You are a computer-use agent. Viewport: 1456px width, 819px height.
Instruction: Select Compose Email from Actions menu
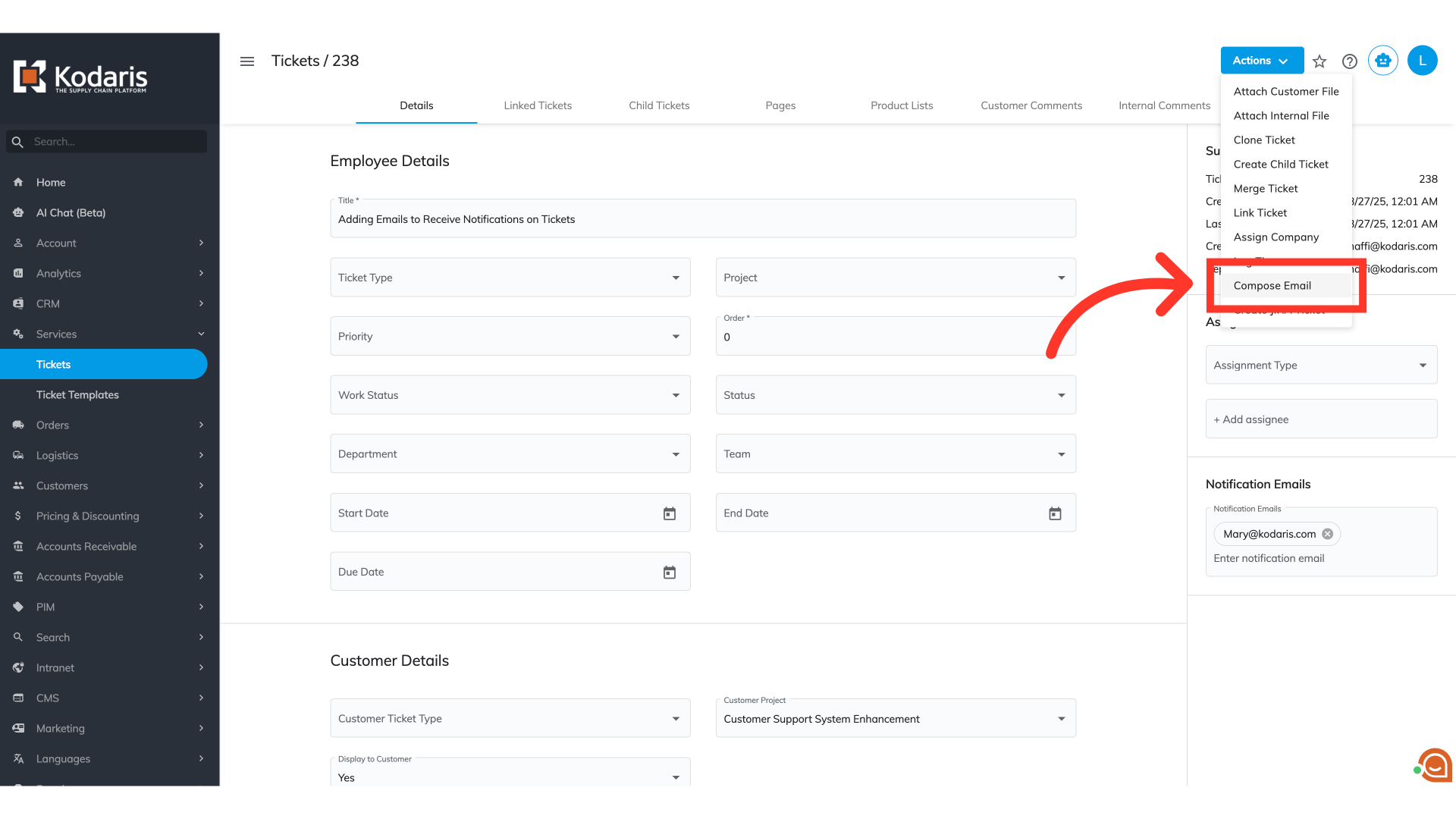point(1272,286)
